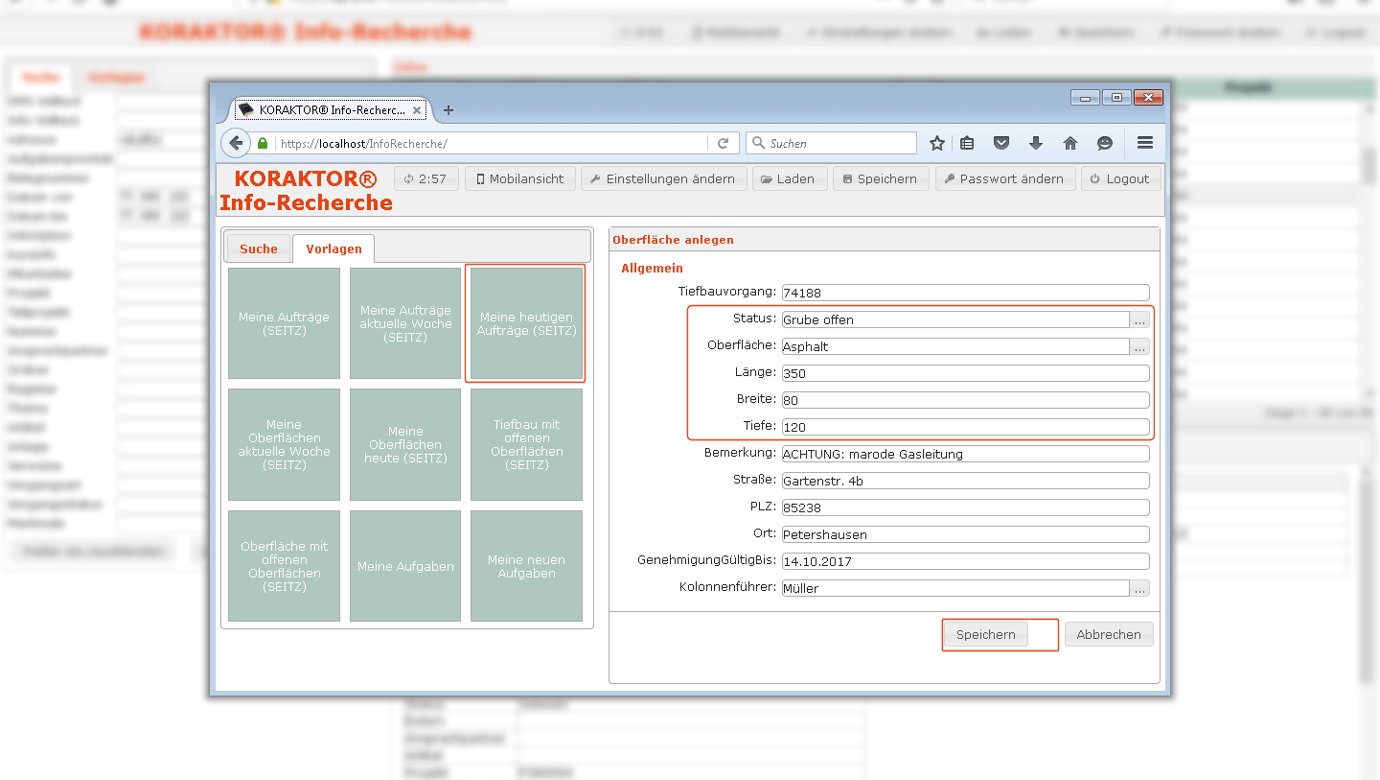Toggle Mobilansicht in the top toolbar
This screenshot has height=780, width=1380.
pyautogui.click(x=519, y=179)
